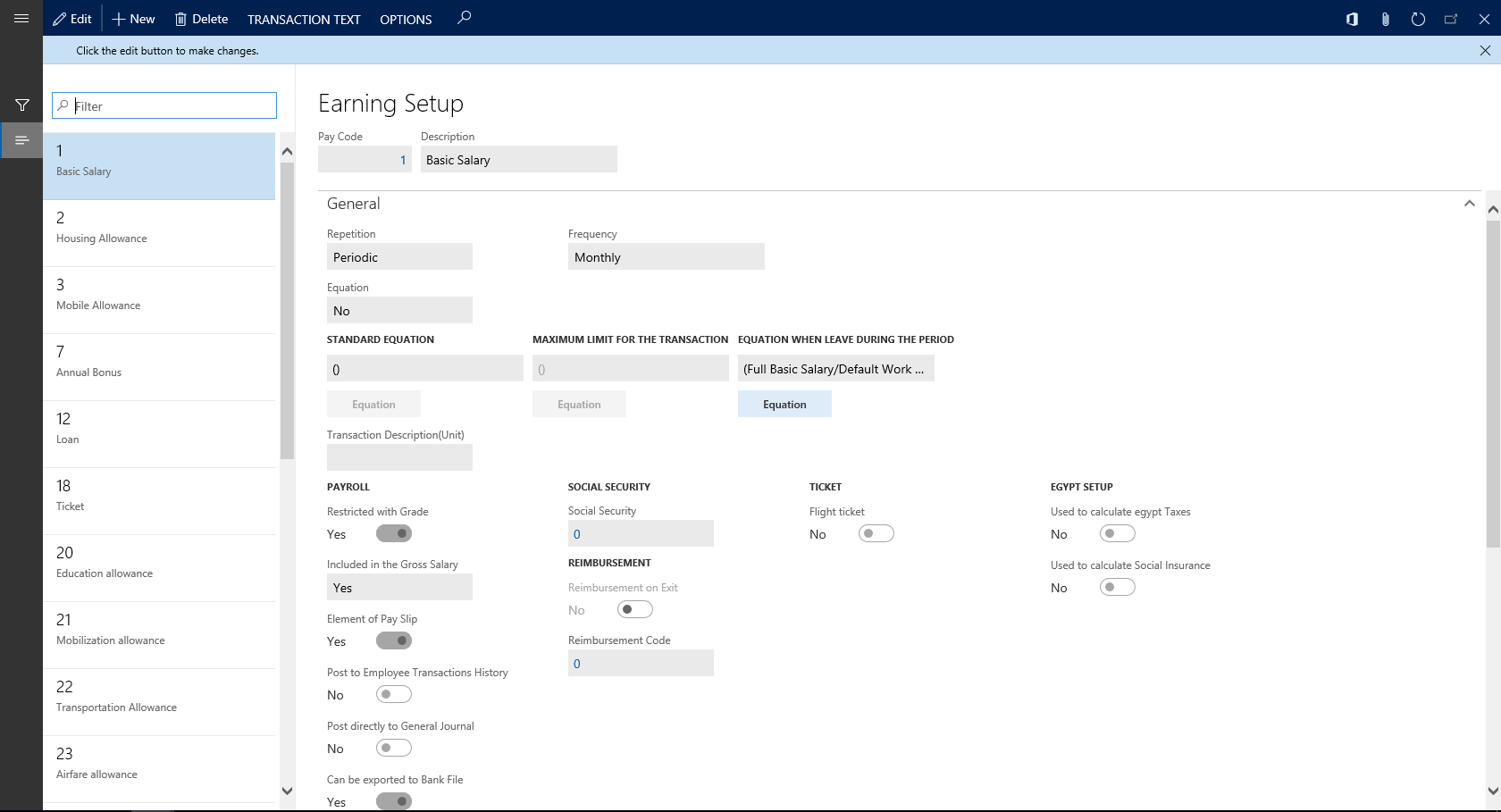
Task: Open the Frequency dropdown
Action: click(x=666, y=257)
